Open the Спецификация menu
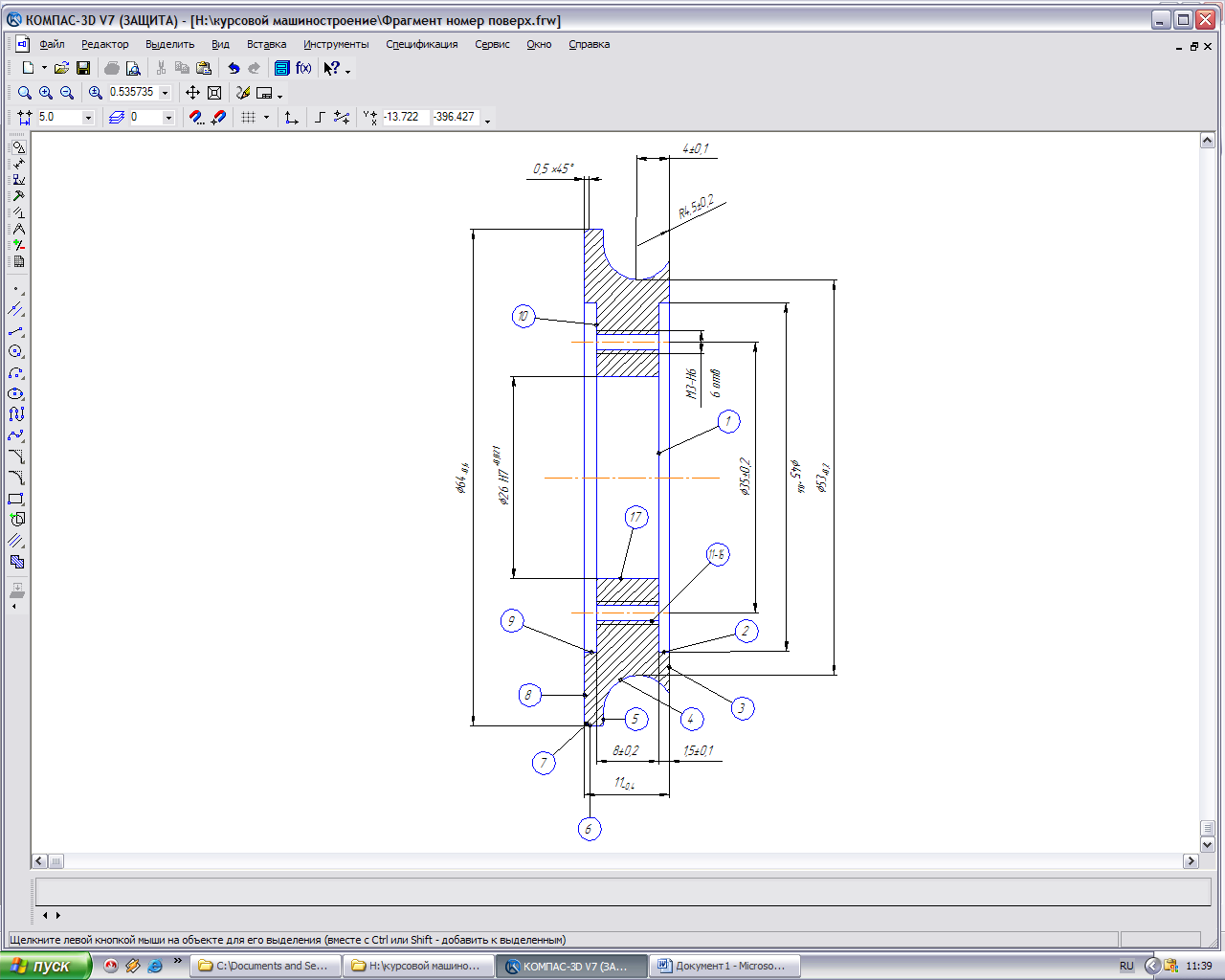This screenshot has height=980, width=1225. click(421, 44)
